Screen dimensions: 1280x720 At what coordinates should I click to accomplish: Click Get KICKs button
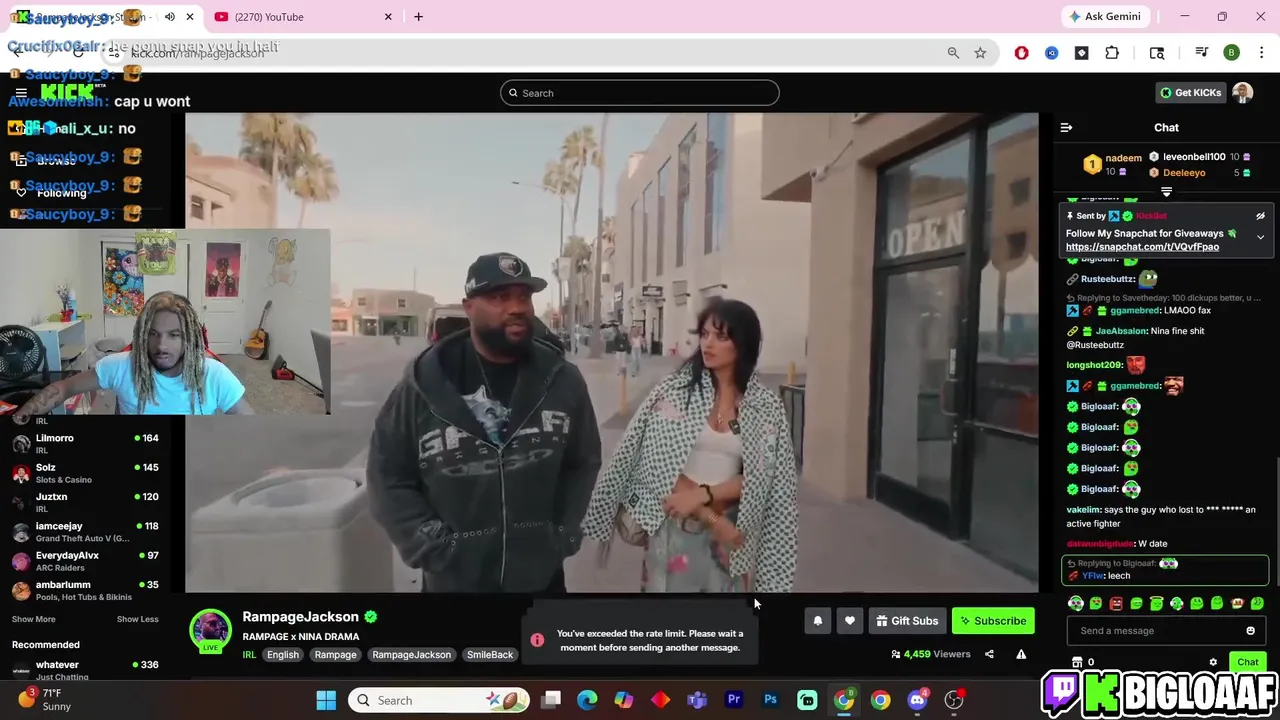(x=1190, y=93)
